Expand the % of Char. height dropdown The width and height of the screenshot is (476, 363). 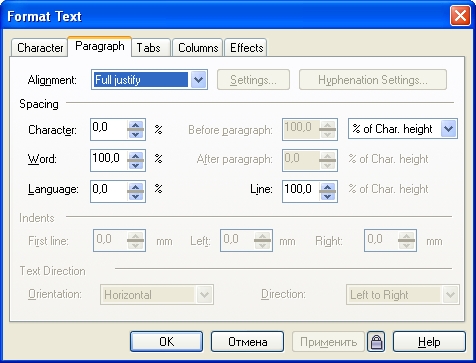(x=448, y=129)
